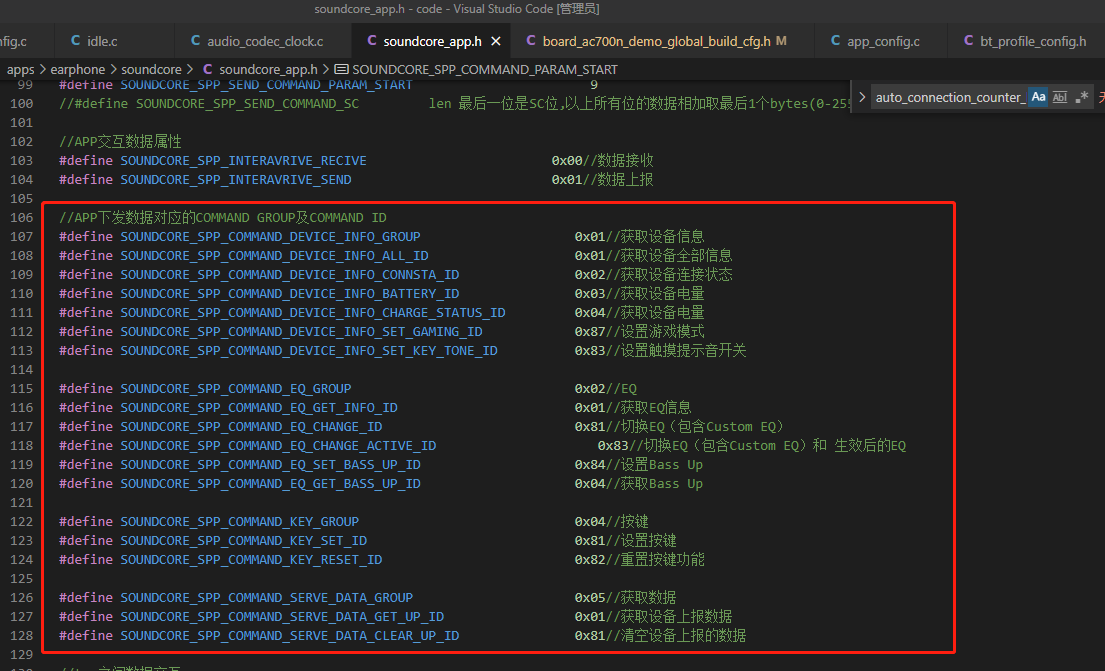Click SOUNDCORE_SPP_COMMAND_SERVE_DATA_CLEAR_UP_ID macro
This screenshot has height=671, width=1105.
pos(290,636)
